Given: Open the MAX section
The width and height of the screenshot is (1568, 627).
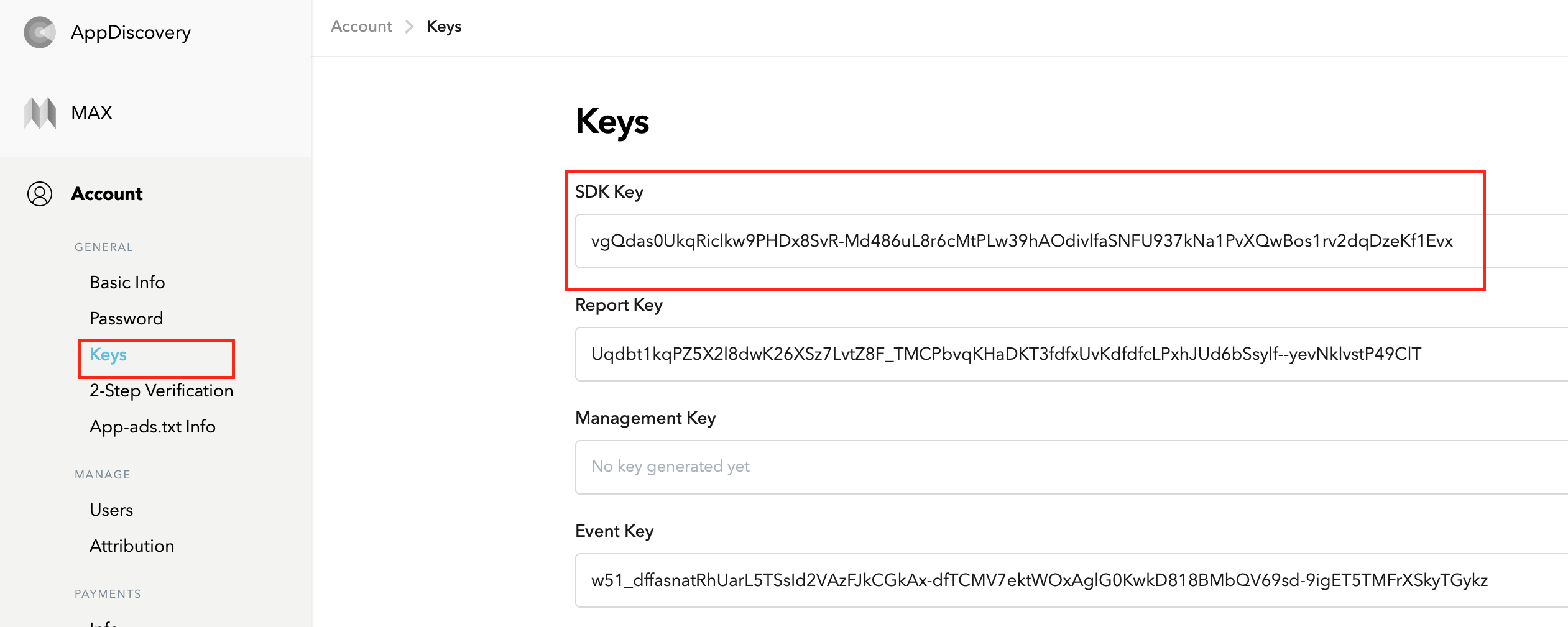Looking at the screenshot, I should (x=91, y=113).
